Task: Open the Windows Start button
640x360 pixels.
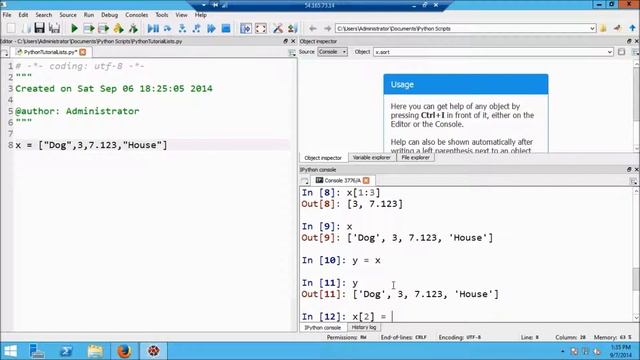Action: coord(11,351)
